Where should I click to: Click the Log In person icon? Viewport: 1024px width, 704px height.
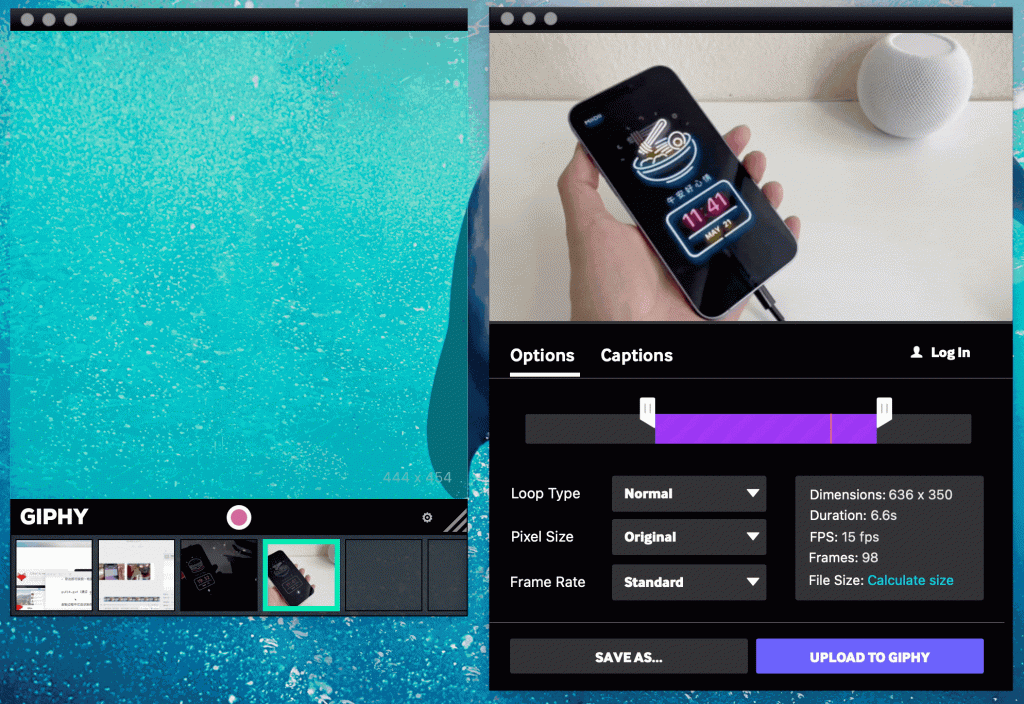(x=915, y=352)
